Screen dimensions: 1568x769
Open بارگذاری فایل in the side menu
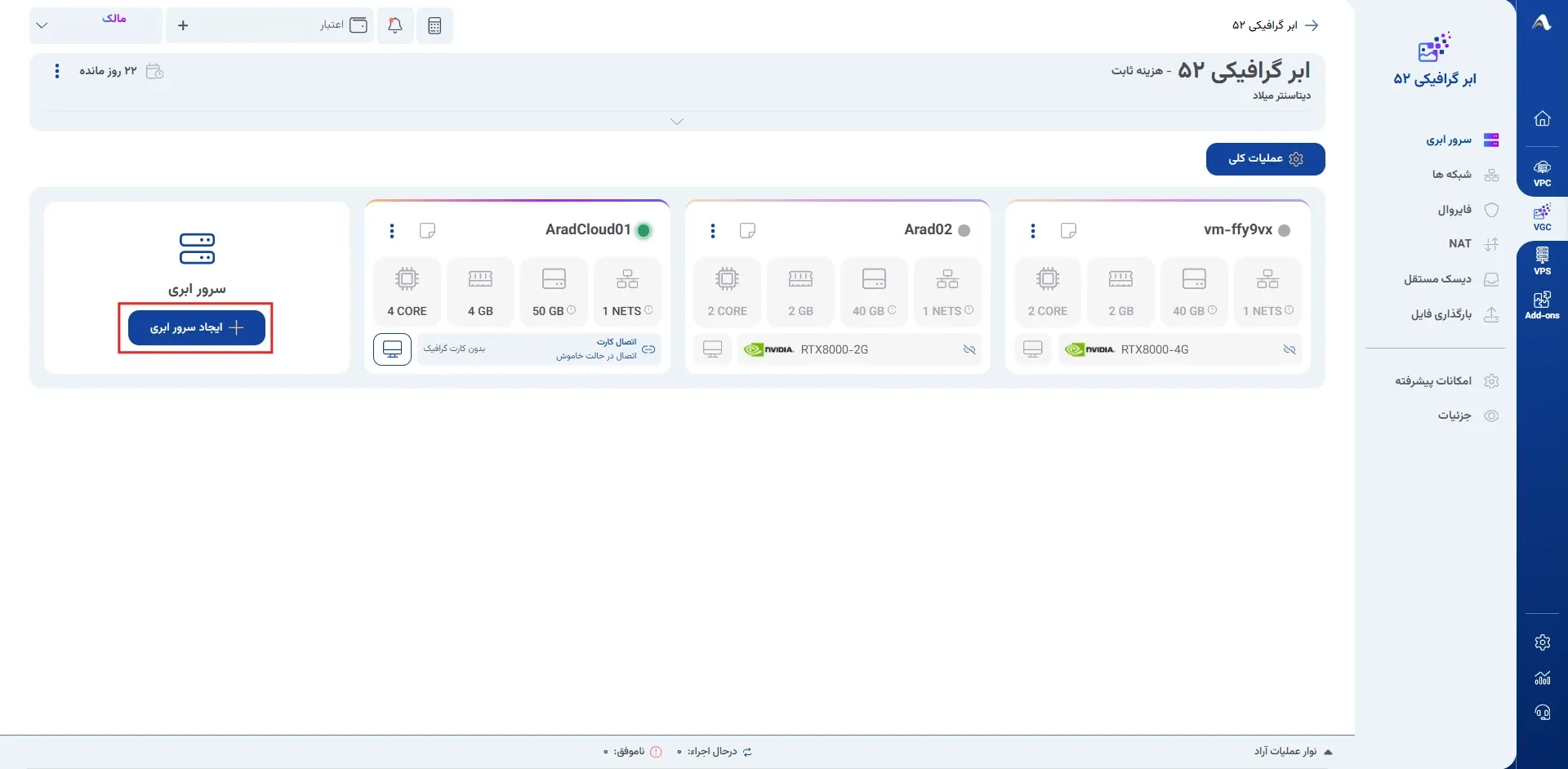1454,314
